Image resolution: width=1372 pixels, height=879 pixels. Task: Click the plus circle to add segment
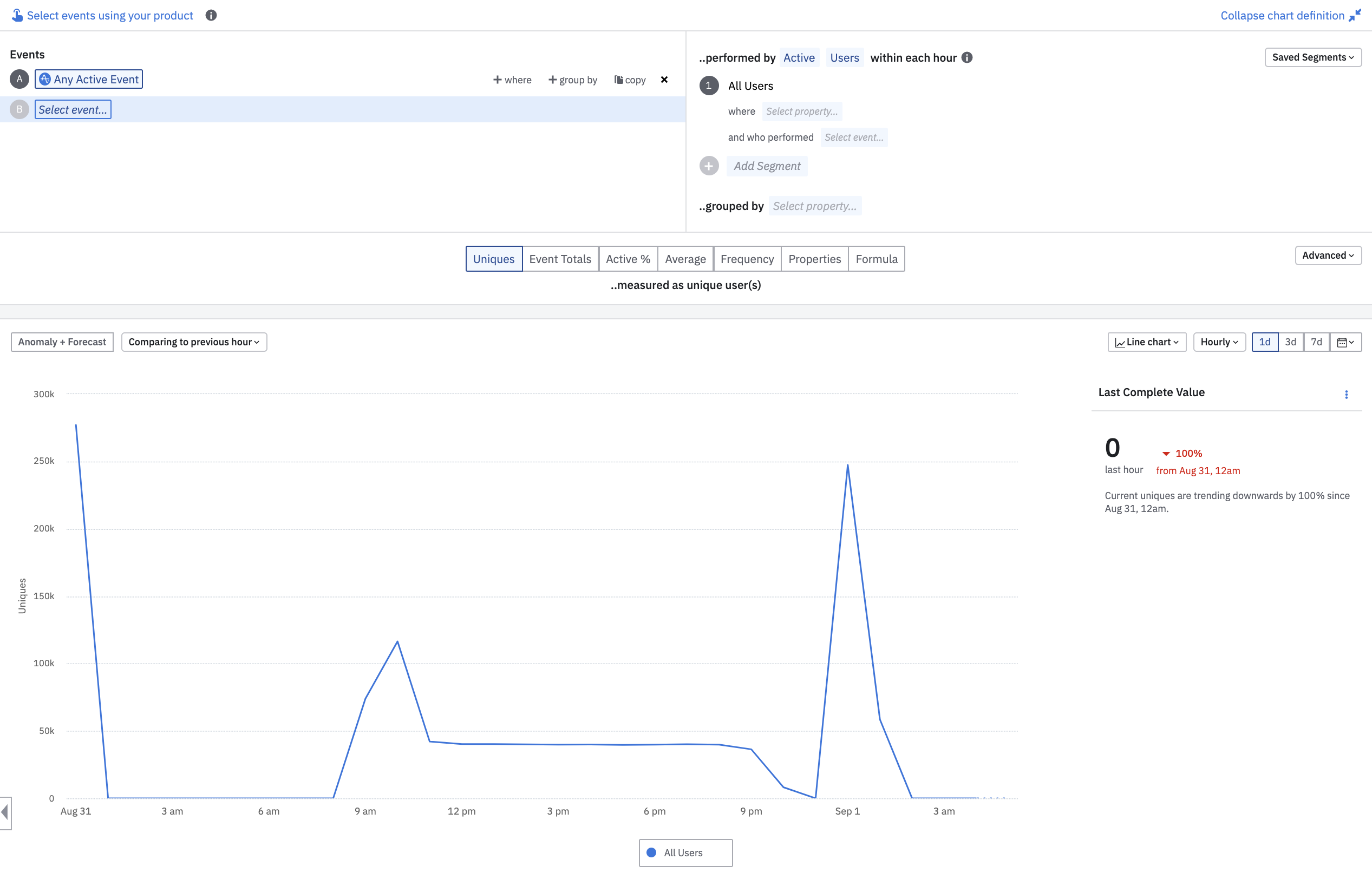pyautogui.click(x=709, y=166)
